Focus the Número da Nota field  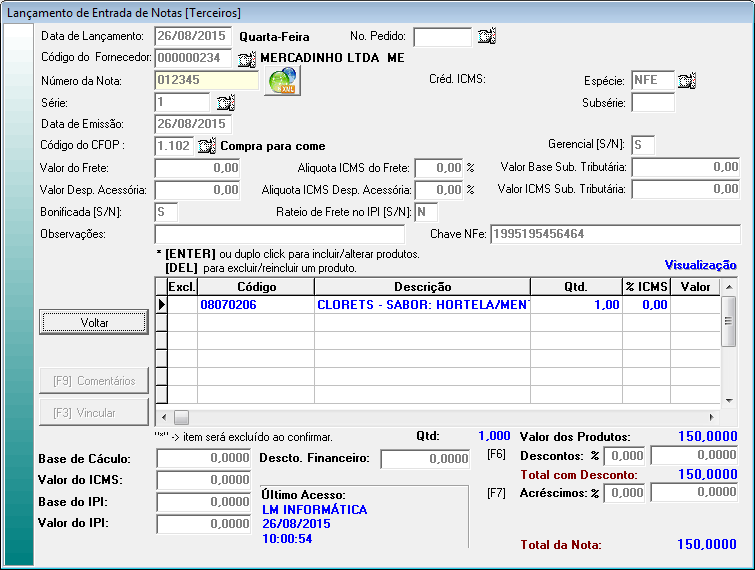pos(206,80)
